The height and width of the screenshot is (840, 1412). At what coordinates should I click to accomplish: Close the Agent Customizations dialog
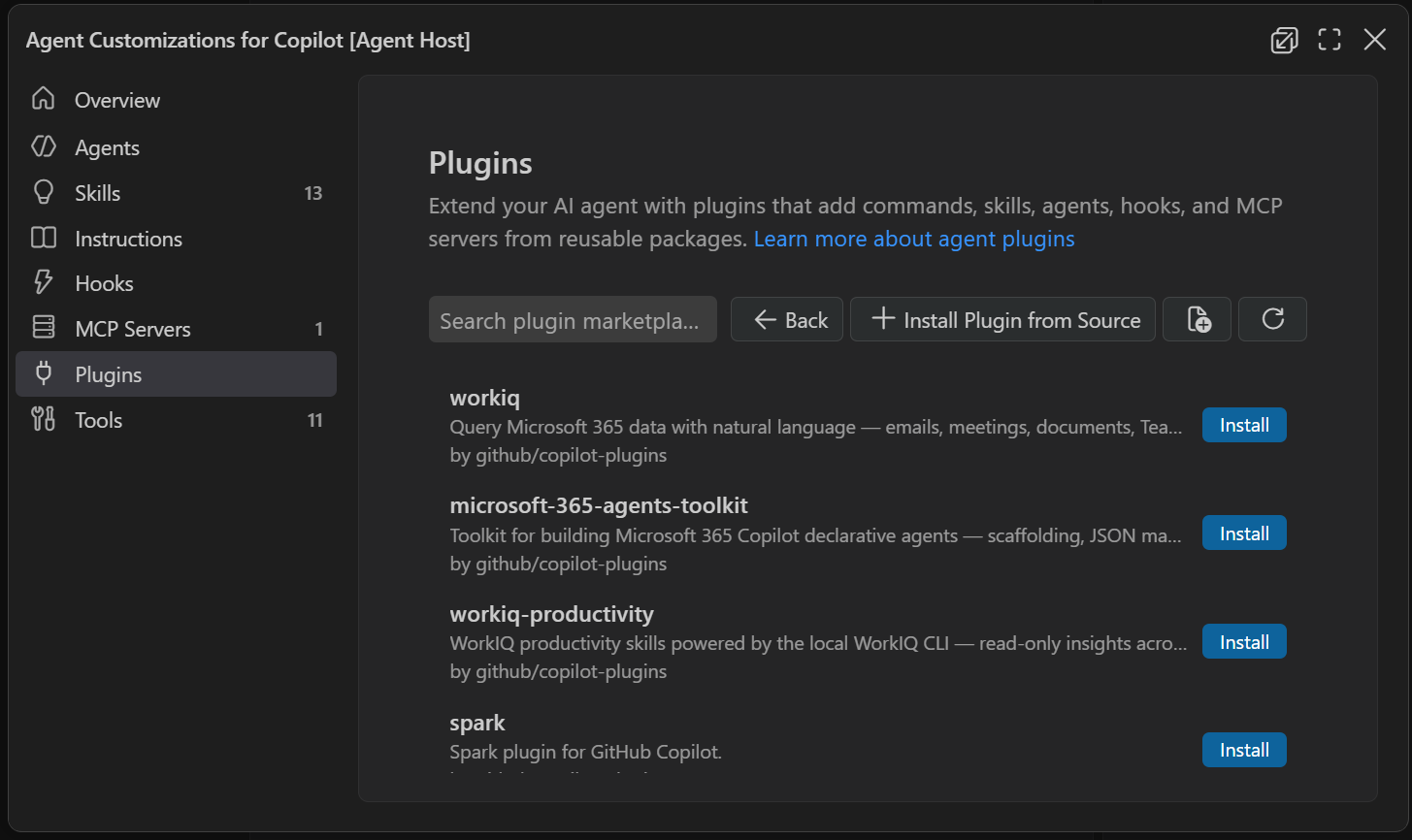[1375, 40]
